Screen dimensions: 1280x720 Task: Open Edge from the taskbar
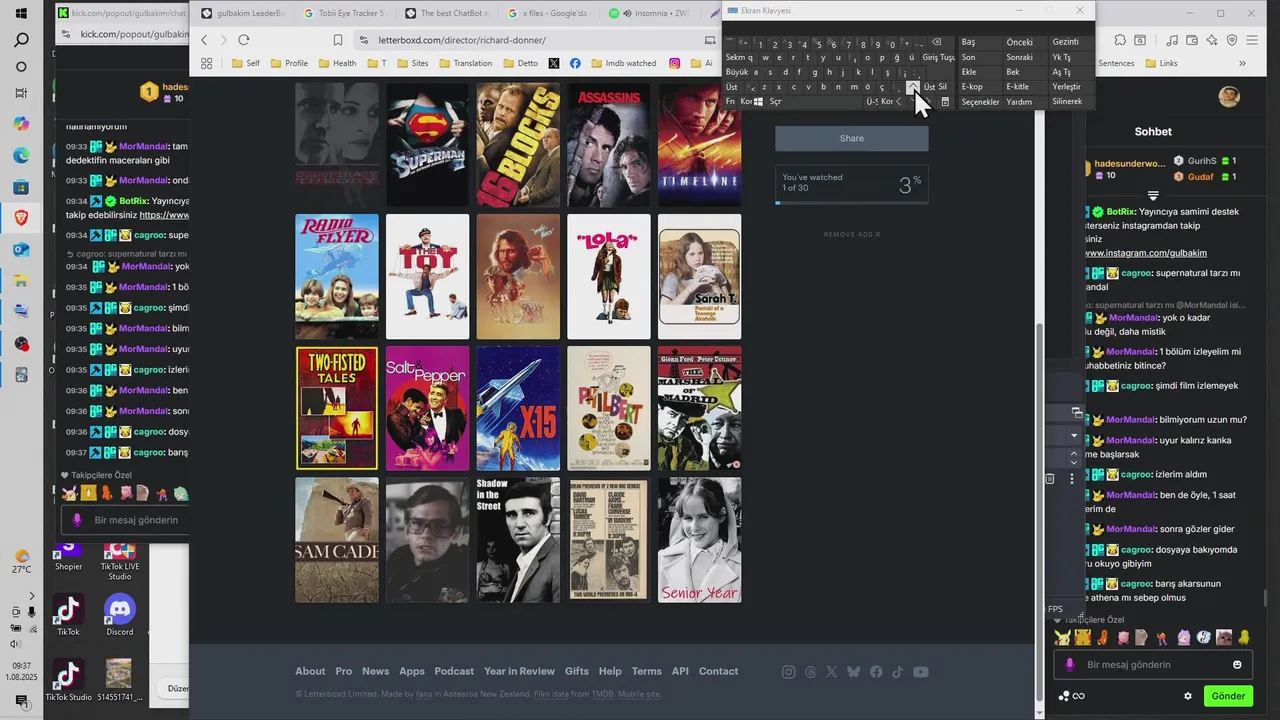coord(21,155)
